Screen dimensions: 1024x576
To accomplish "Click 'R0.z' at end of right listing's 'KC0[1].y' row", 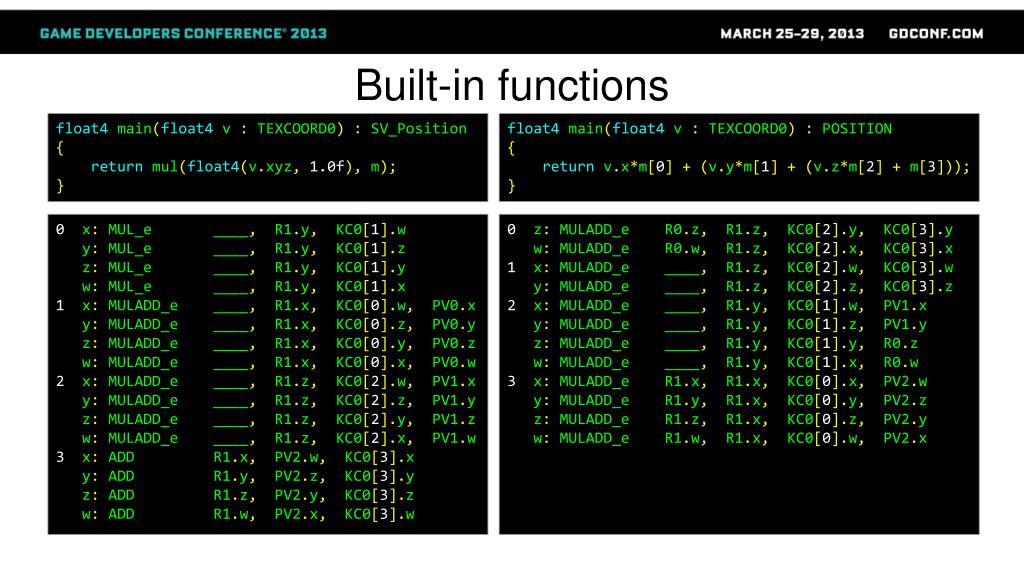I will click(901, 344).
